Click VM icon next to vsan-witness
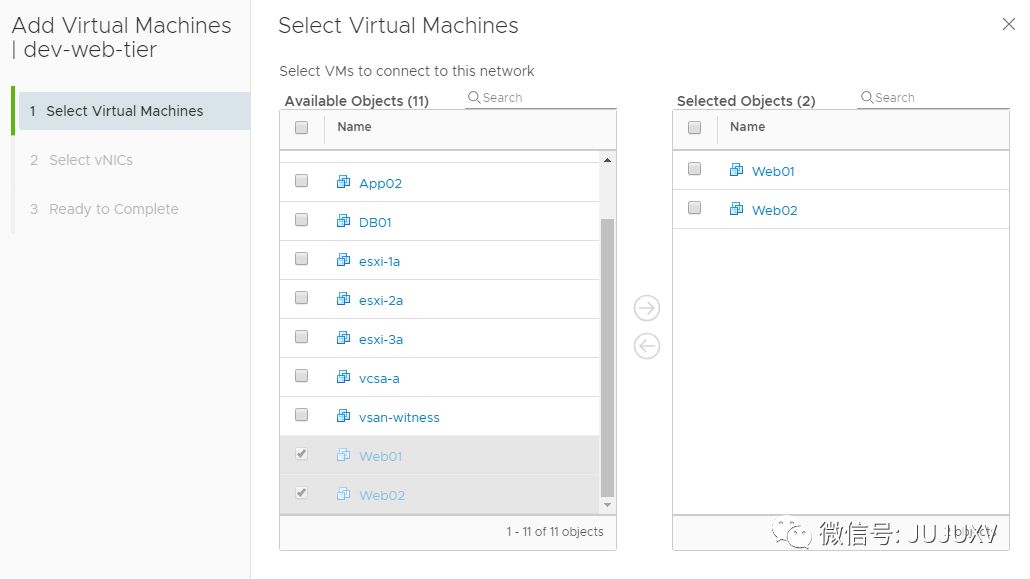This screenshot has width=1030, height=579. tap(344, 416)
